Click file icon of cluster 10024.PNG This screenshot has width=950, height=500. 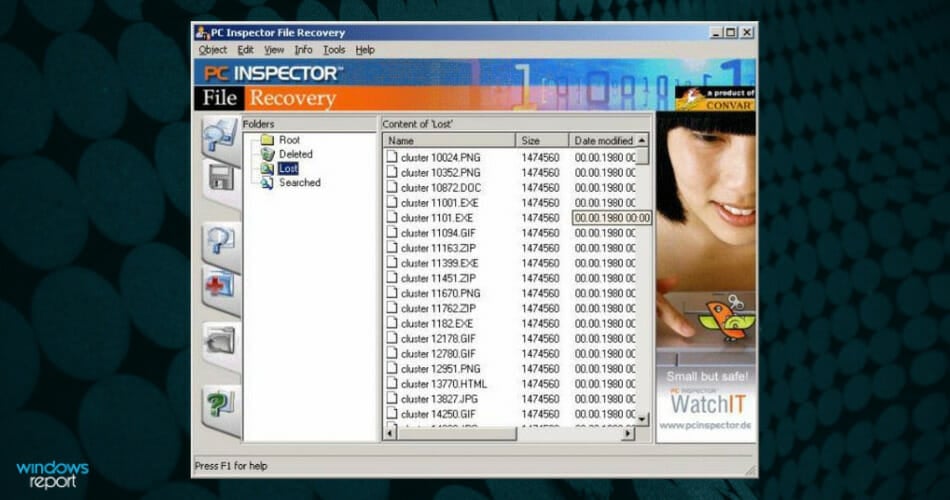(392, 157)
